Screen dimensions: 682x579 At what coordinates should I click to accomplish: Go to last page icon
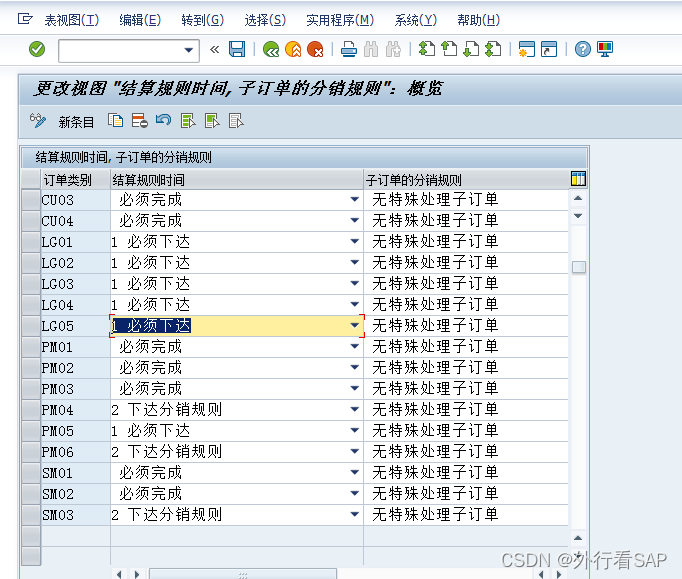click(x=493, y=49)
